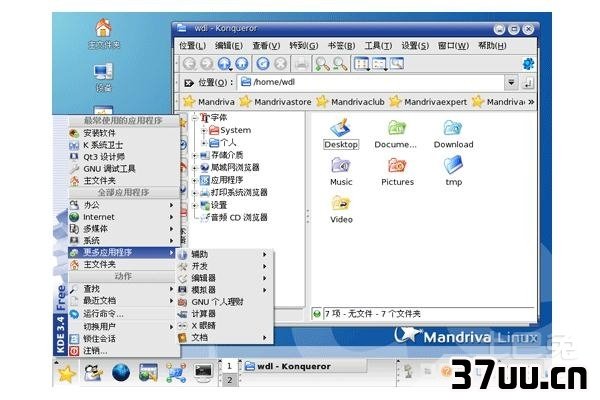Switch to tree view mode icon
This screenshot has width=600, height=400.
pos(380,64)
